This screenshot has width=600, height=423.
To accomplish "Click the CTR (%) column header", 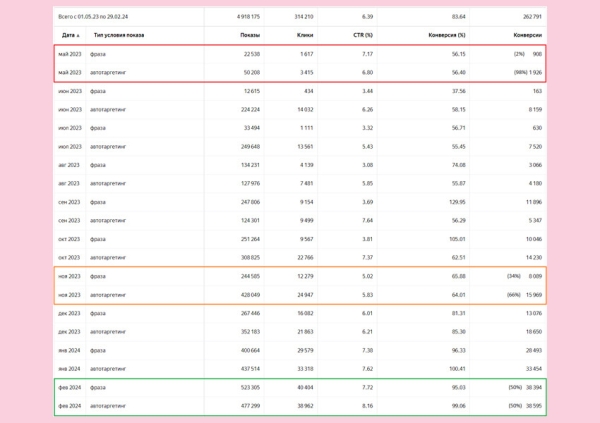I will click(362, 35).
